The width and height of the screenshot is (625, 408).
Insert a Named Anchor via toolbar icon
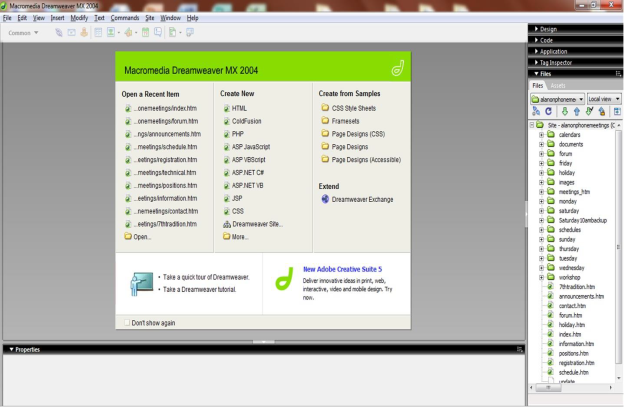coord(84,33)
